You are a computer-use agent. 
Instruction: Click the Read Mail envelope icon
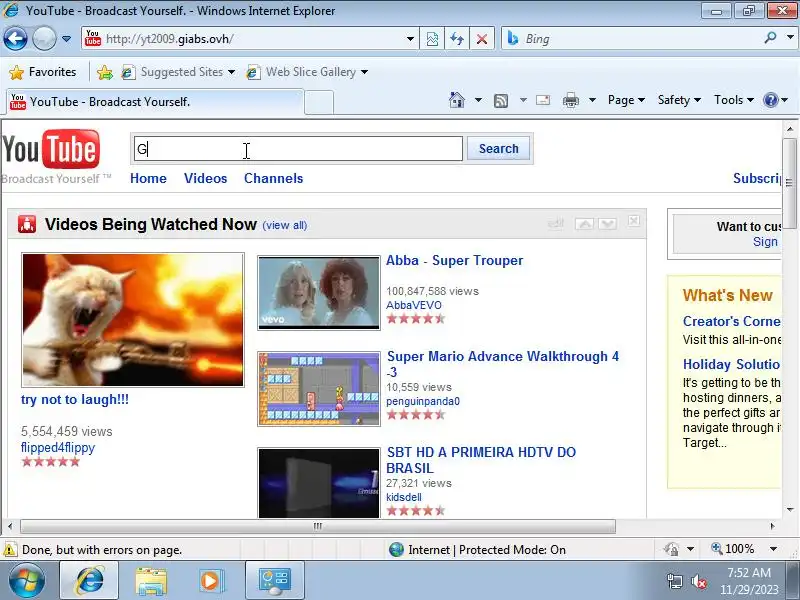(x=543, y=100)
